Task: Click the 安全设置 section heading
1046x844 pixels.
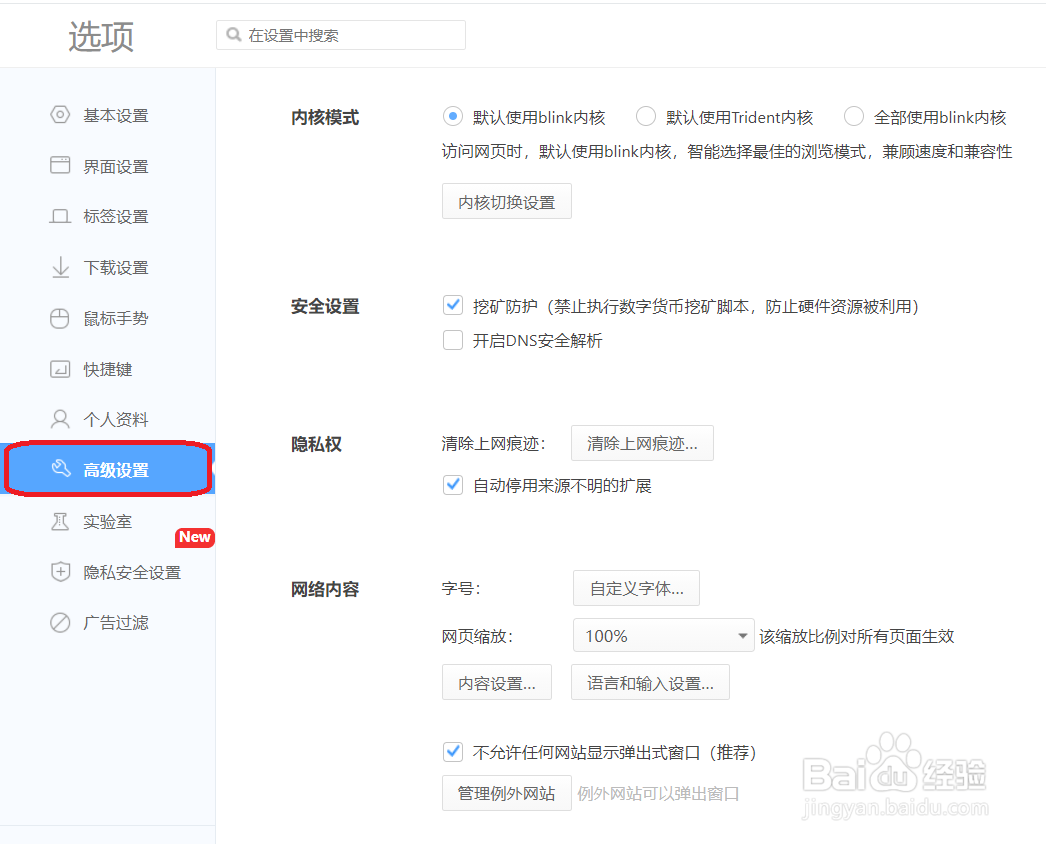Action: [x=325, y=306]
